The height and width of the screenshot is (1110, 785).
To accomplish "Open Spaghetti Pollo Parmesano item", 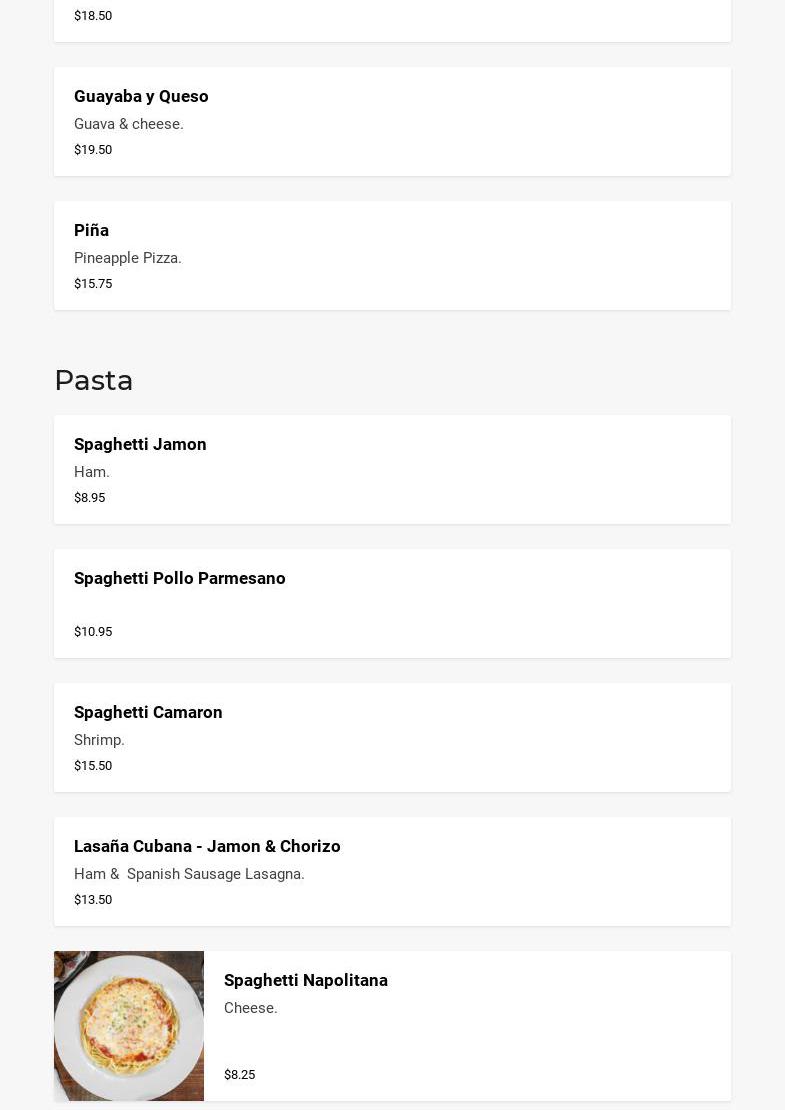I will coord(180,579).
